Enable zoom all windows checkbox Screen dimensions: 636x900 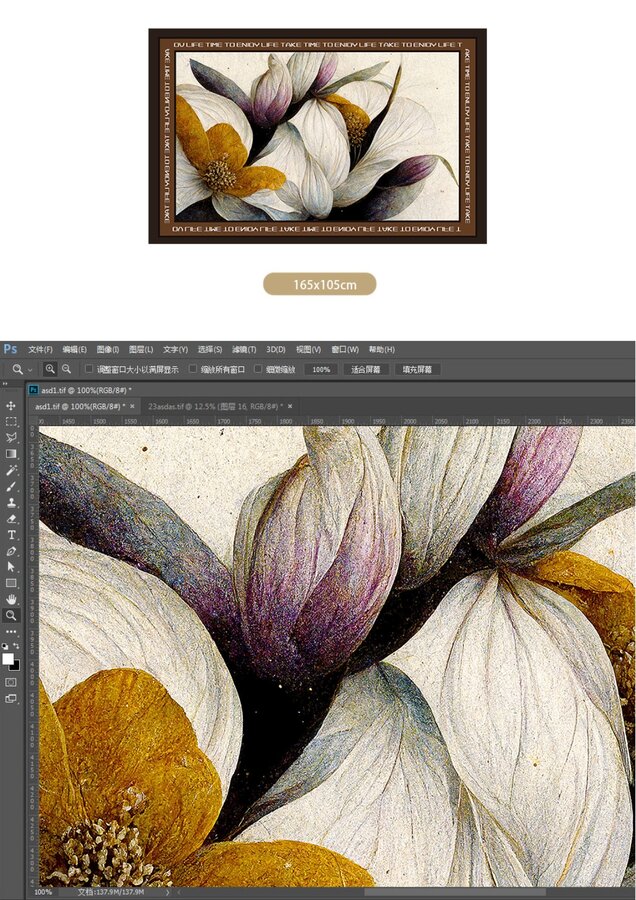click(193, 369)
